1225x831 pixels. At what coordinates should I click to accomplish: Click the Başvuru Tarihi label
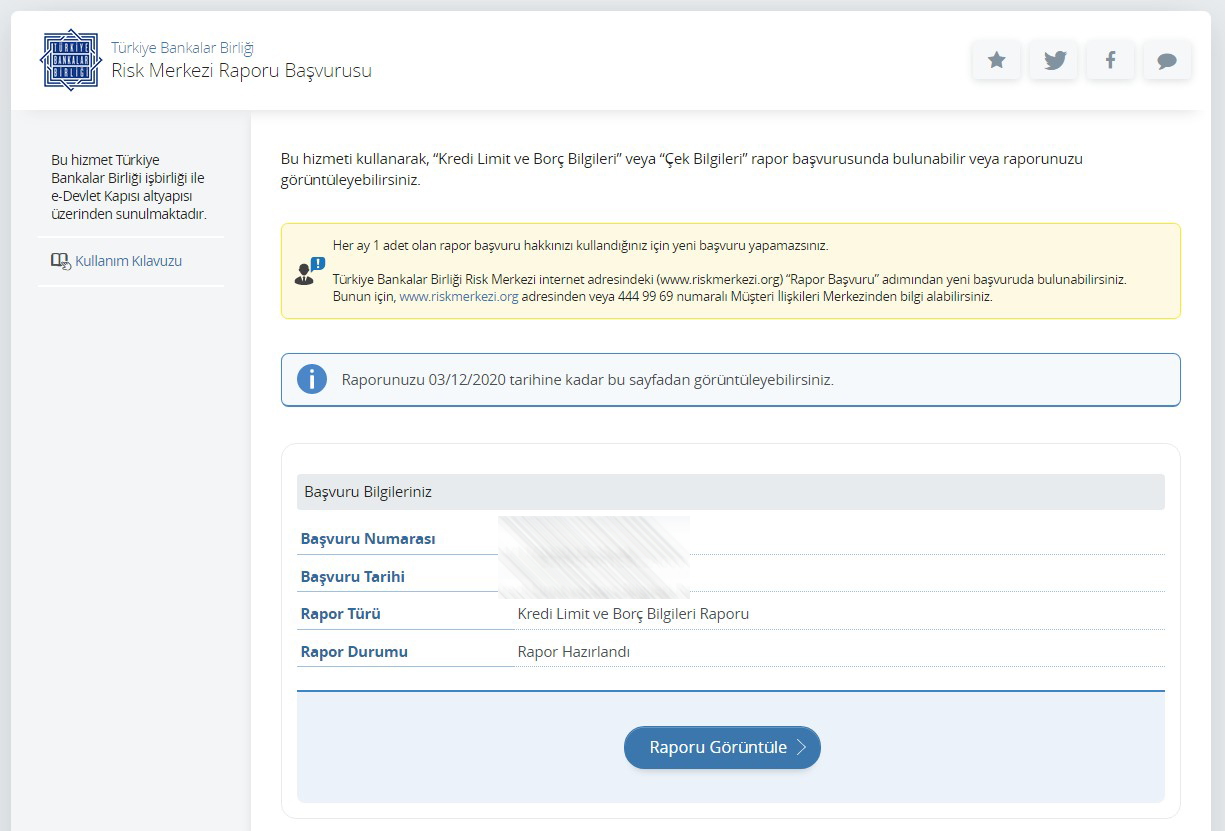click(353, 577)
